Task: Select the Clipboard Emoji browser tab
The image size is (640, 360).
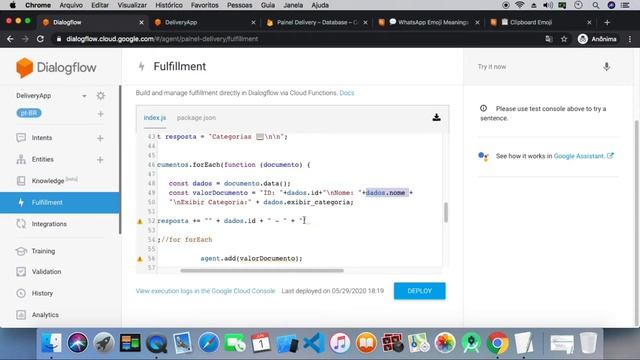Action: pos(540,22)
